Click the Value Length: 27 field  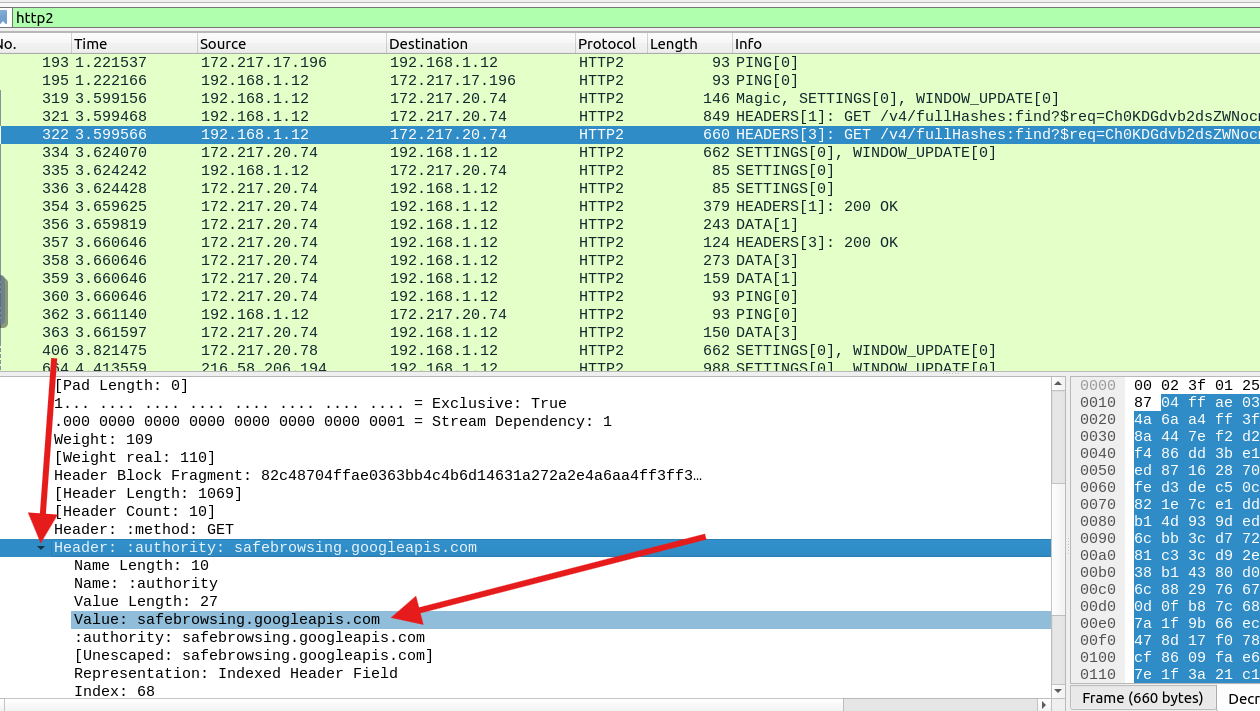tap(146, 602)
